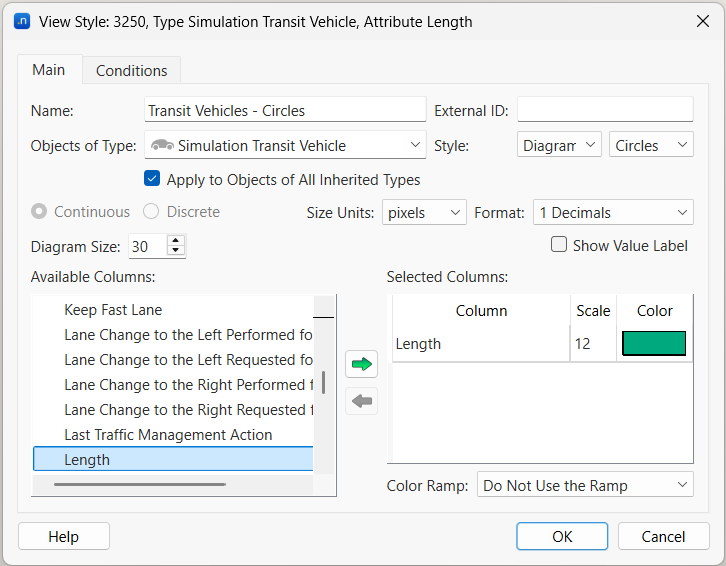The height and width of the screenshot is (566, 726).
Task: Toggle Apply to Objects of All Inherited Types
Action: pyautogui.click(x=152, y=180)
